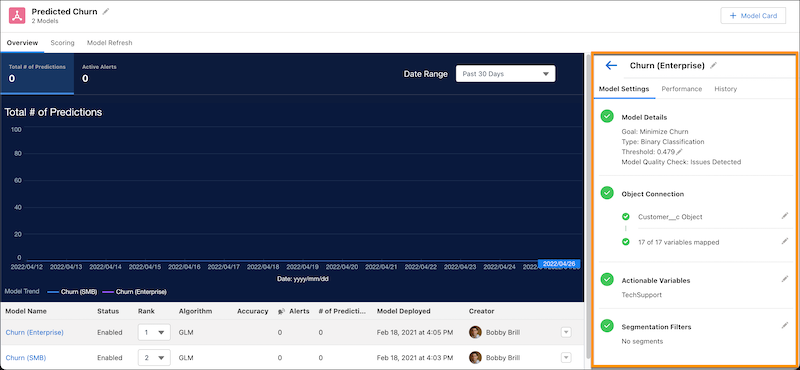Open the Churn (Enterprise) model link in the table

pyautogui.click(x=35, y=332)
